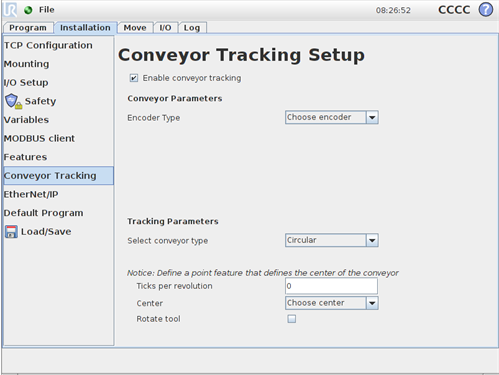Click the Ticks per revolution input field

[331, 286]
